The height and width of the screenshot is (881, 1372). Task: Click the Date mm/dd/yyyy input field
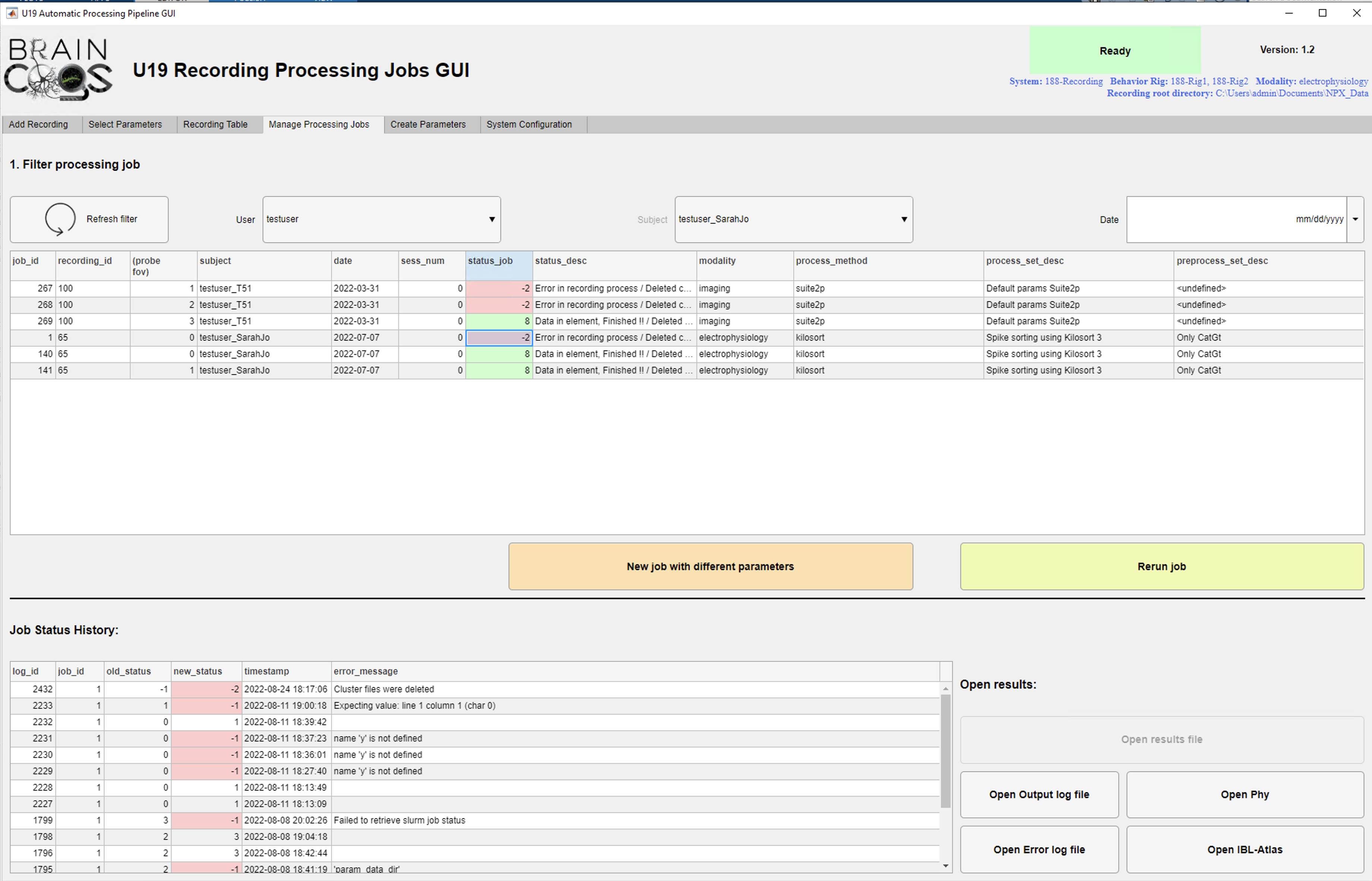pos(1236,220)
